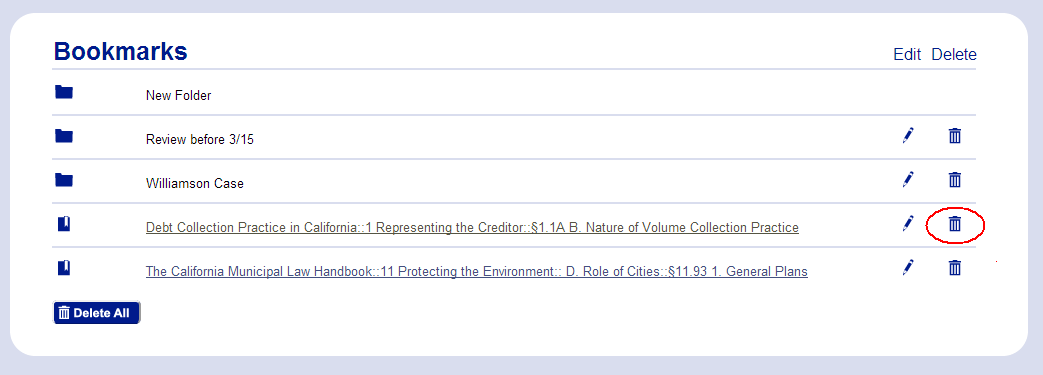
Task: Edit the Review before 3/15 folder name
Action: 908,136
